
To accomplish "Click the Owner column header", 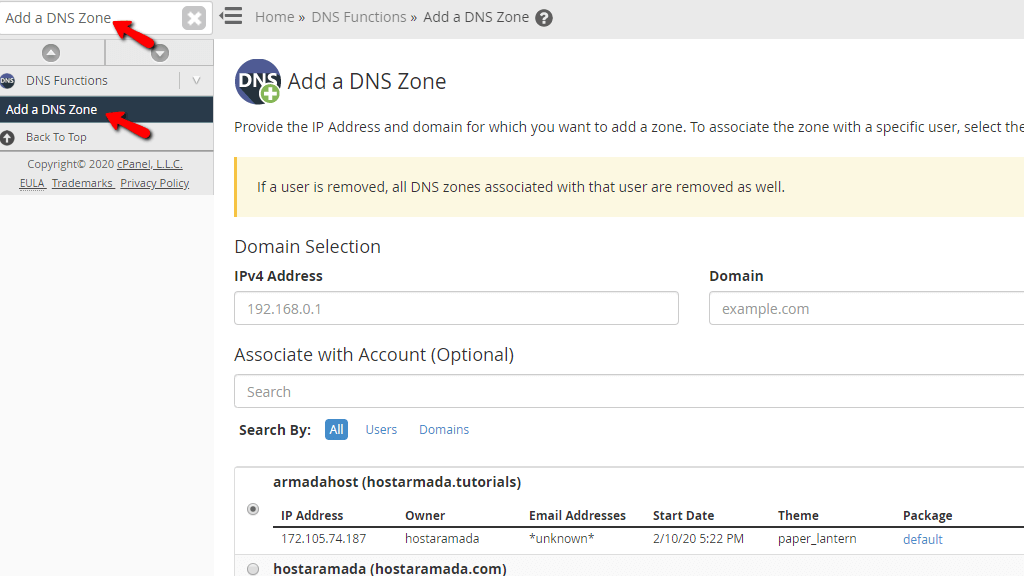I will click(x=425, y=515).
